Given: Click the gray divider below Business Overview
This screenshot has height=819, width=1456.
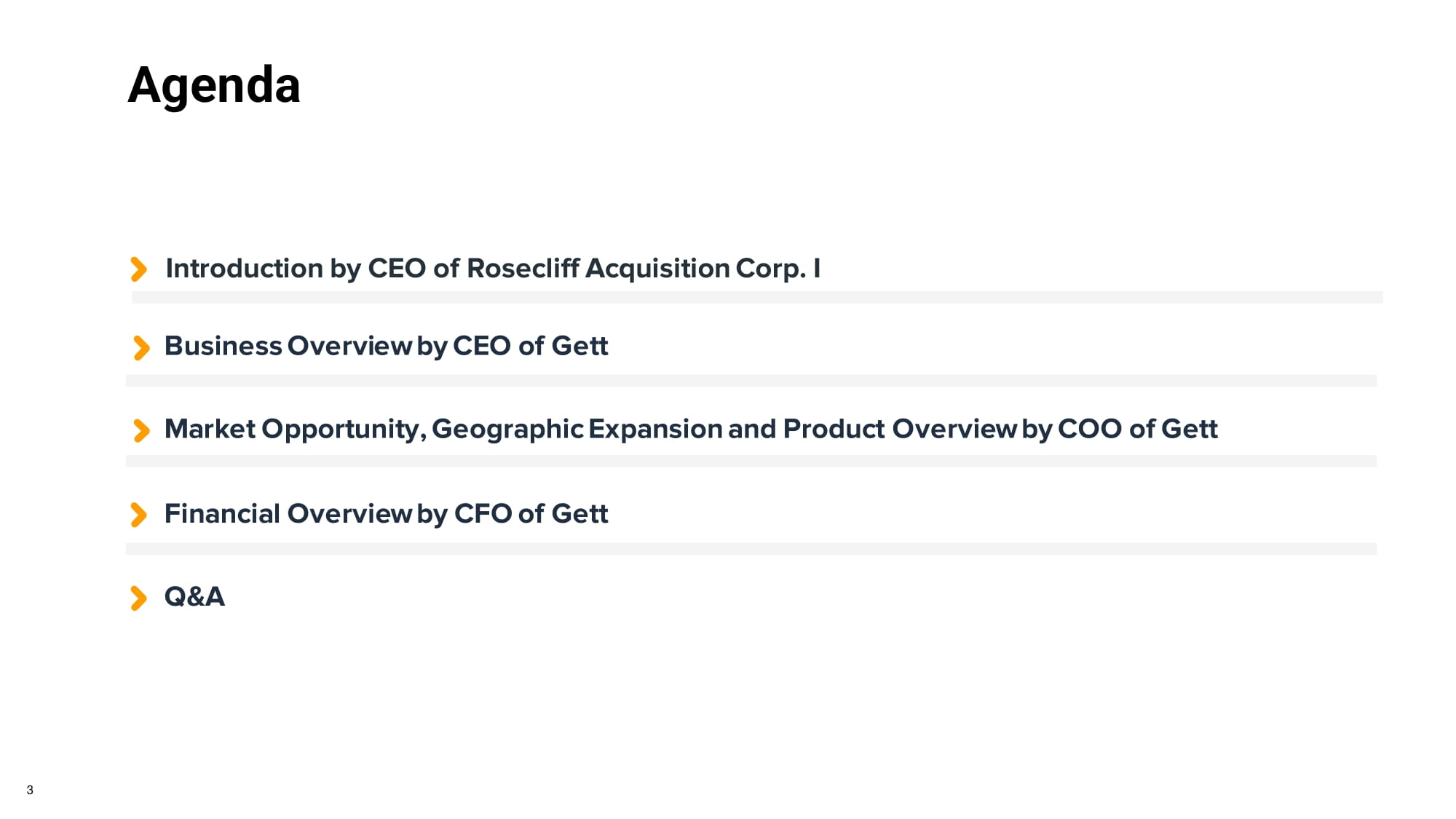Looking at the screenshot, I should click(751, 381).
